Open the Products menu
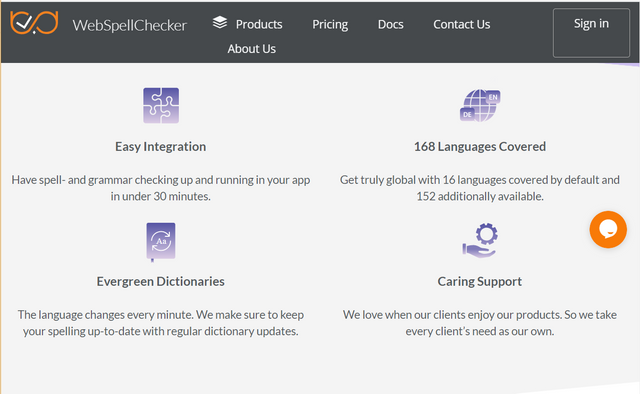This screenshot has width=640, height=394. click(x=259, y=24)
